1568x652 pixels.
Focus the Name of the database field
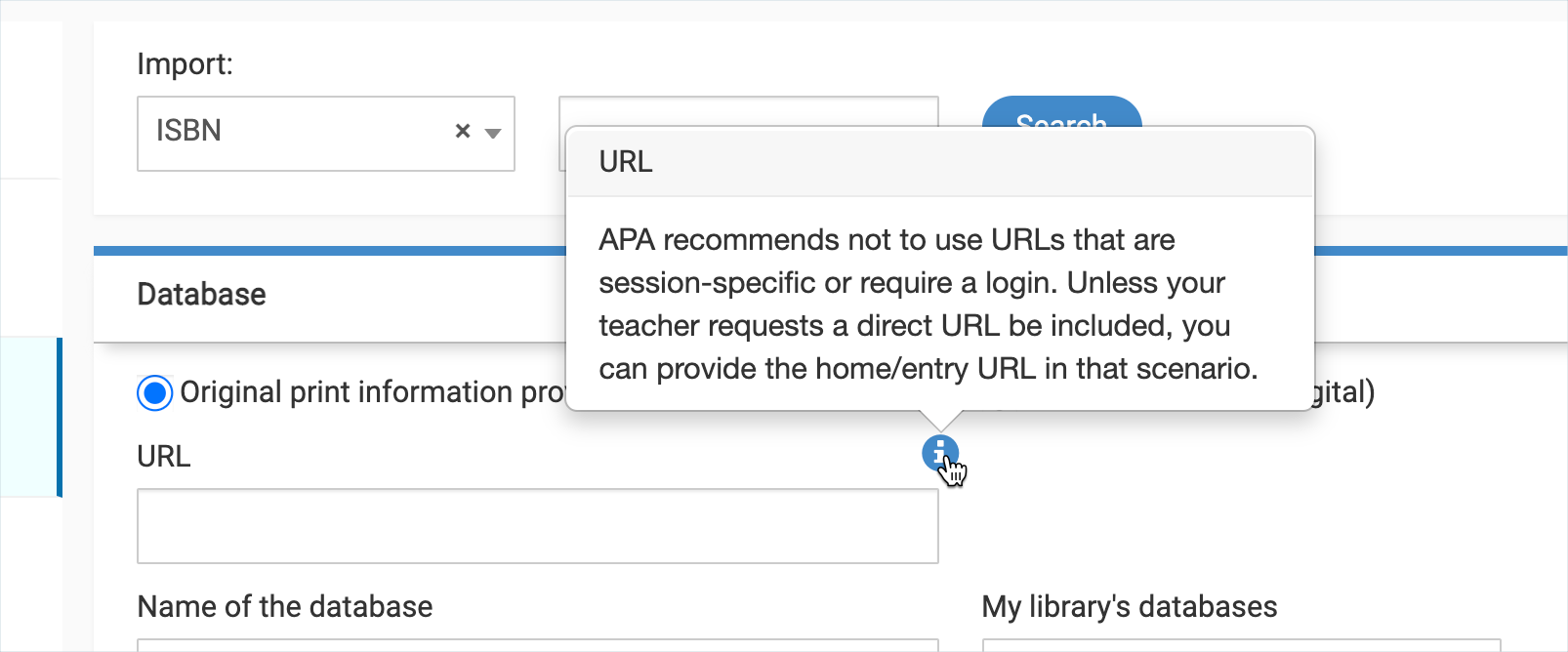pyautogui.click(x=537, y=644)
